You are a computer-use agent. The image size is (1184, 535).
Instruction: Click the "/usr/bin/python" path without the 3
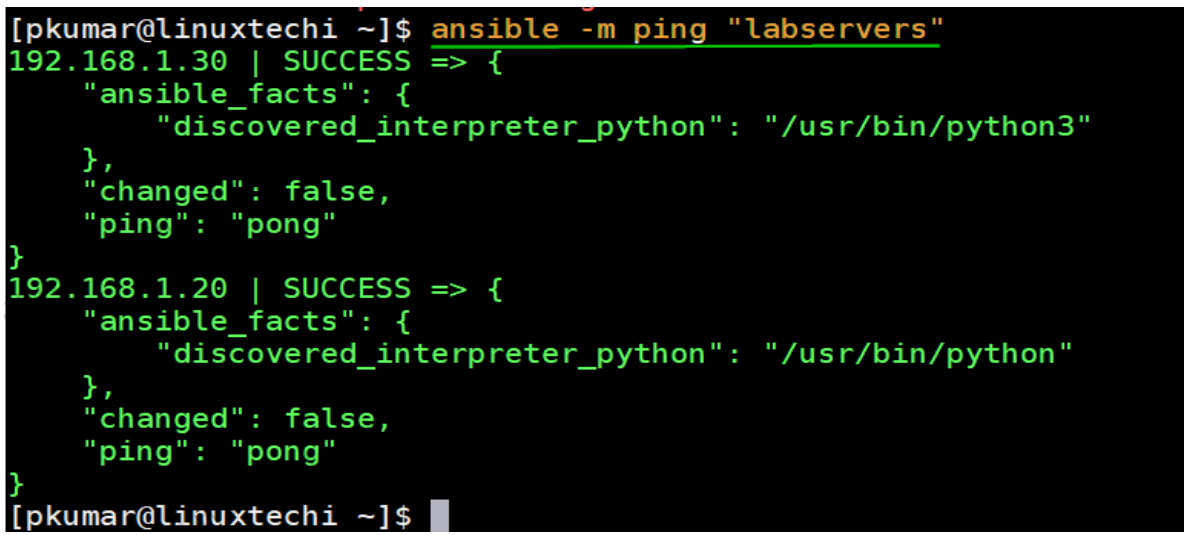coord(918,354)
